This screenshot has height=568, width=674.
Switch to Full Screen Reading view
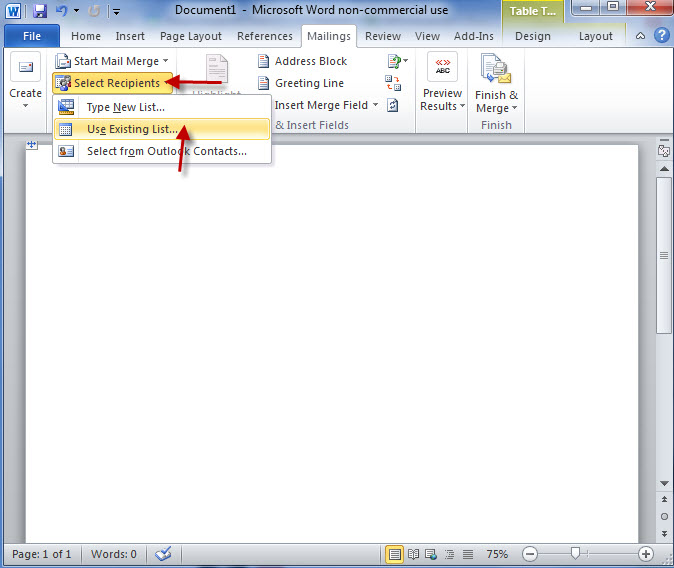pyautogui.click(x=413, y=554)
